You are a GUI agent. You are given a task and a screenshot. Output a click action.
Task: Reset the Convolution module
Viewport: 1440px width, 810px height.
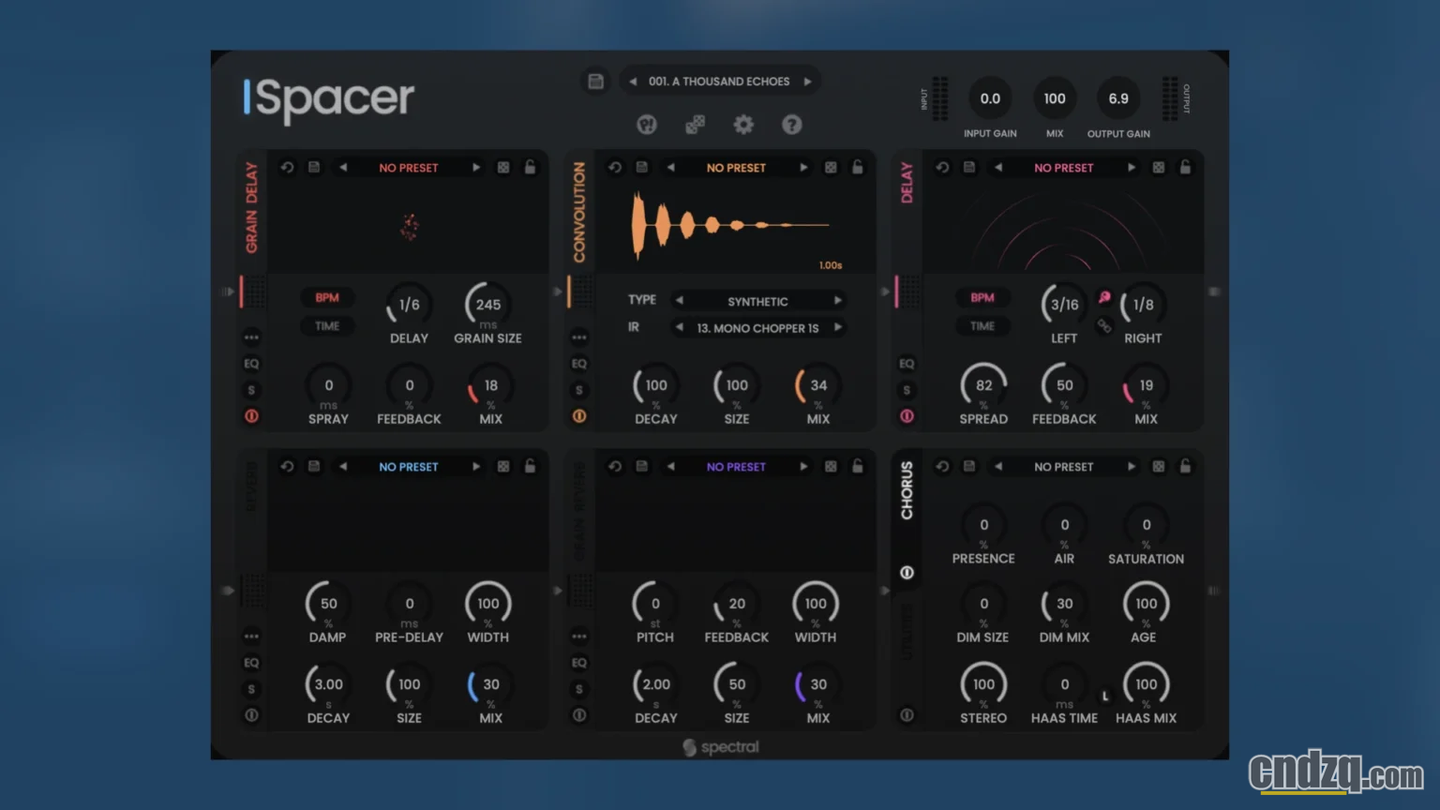click(615, 167)
